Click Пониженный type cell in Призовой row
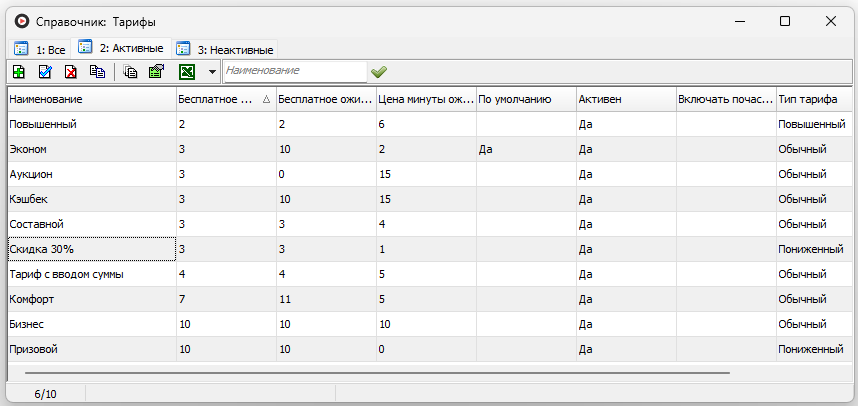The width and height of the screenshot is (858, 406). [x=814, y=349]
